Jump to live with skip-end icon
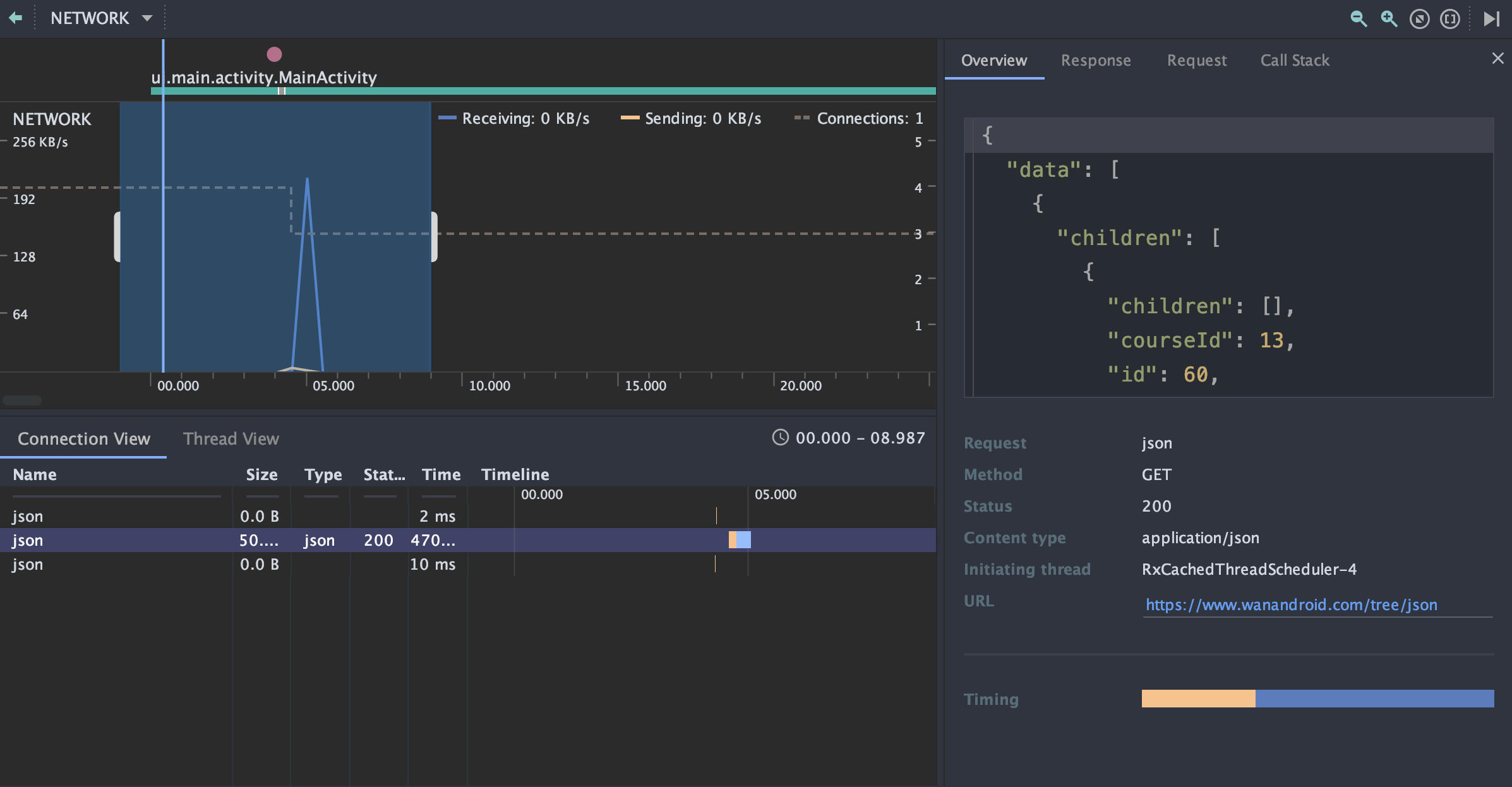 [x=1491, y=18]
